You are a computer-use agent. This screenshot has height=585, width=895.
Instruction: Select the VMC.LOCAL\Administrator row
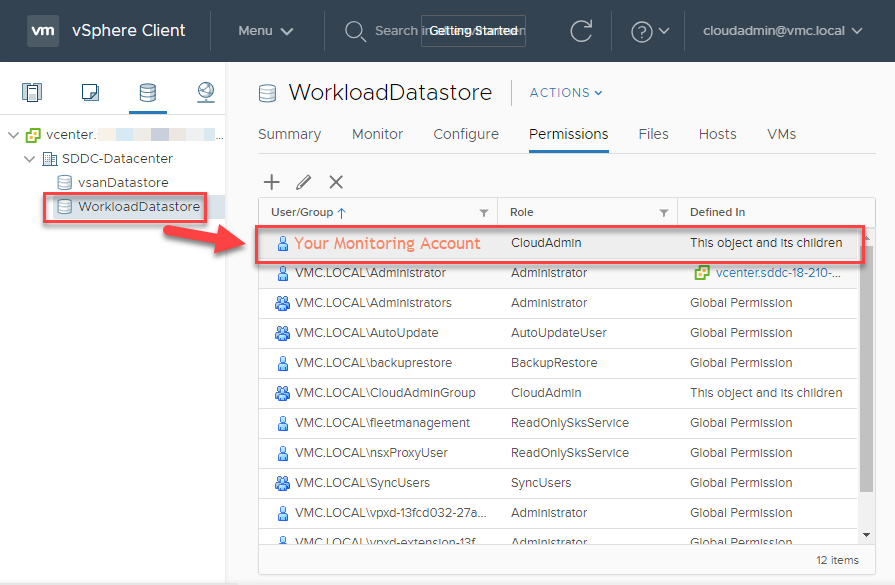click(558, 273)
